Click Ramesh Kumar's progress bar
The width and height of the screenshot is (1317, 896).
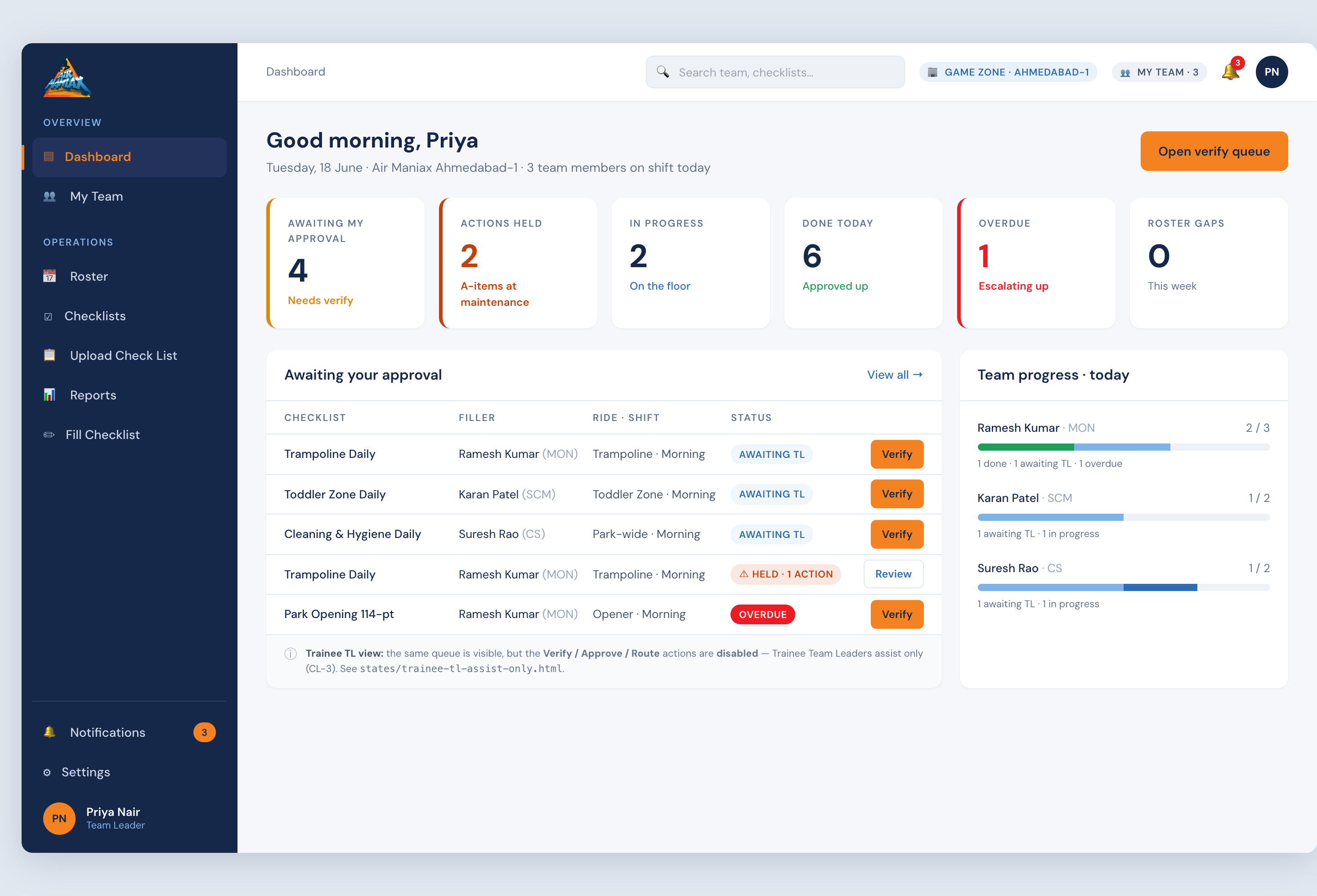click(x=1123, y=447)
